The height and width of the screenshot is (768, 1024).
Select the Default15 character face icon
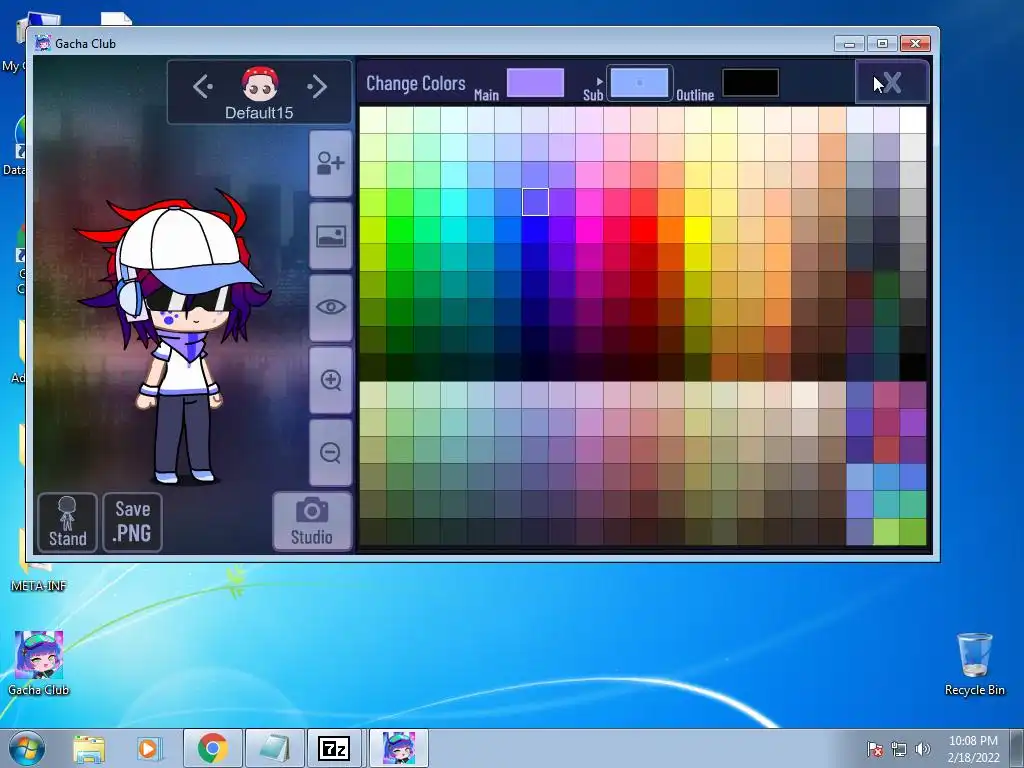point(260,84)
